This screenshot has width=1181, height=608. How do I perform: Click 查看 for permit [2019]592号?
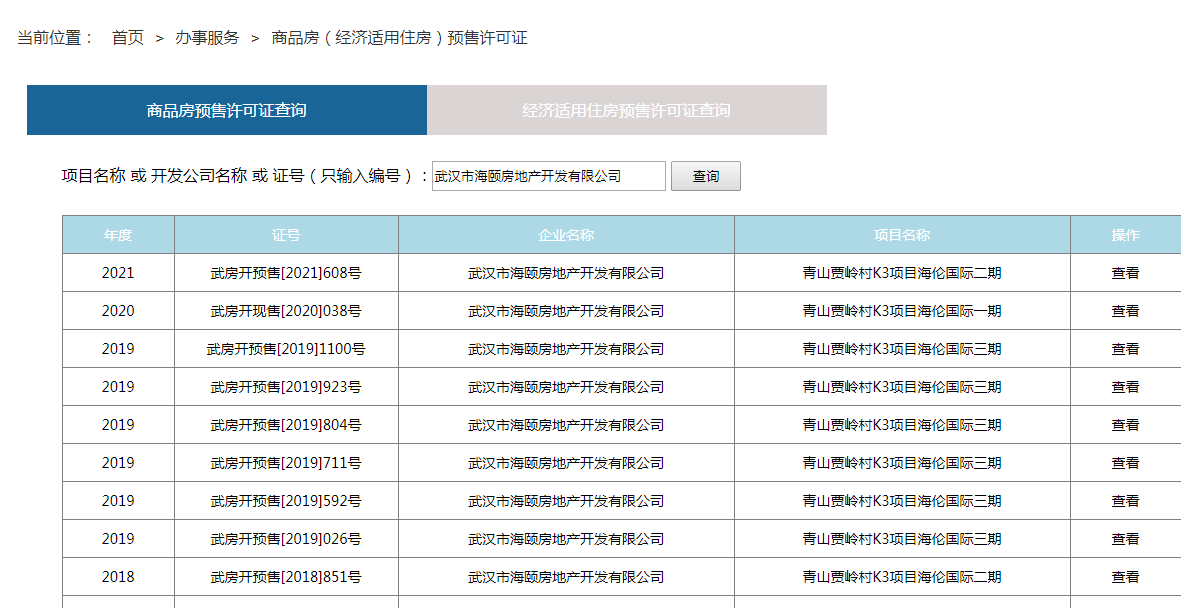(x=1125, y=501)
